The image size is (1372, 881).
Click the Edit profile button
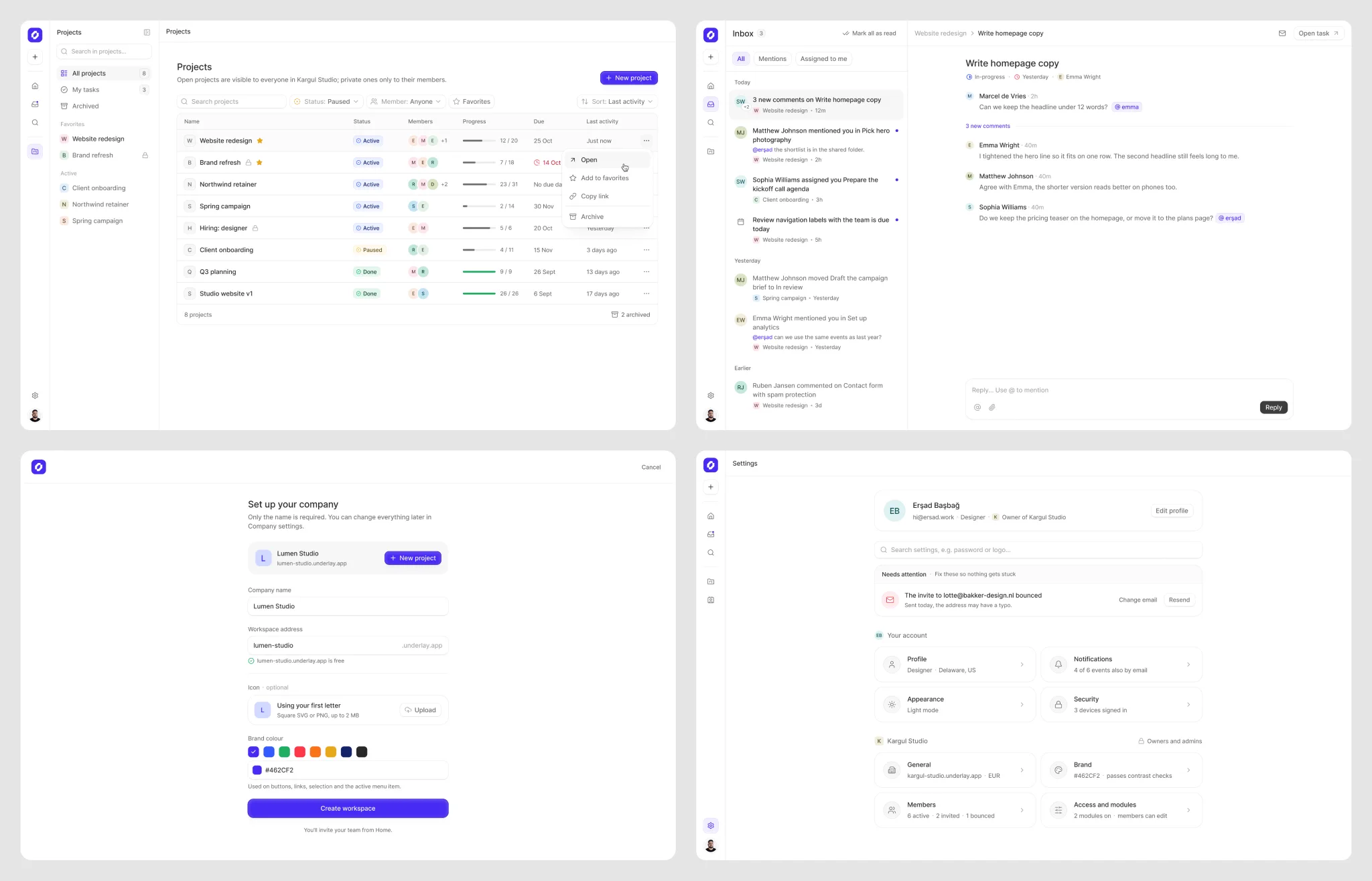point(1172,511)
